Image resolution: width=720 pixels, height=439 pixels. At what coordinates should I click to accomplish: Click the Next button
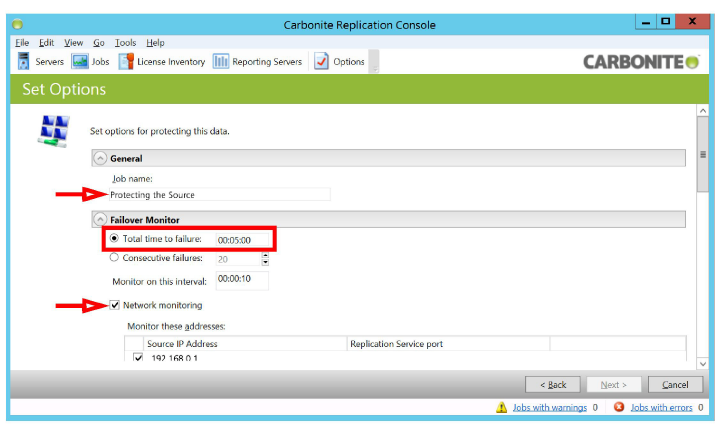click(613, 385)
